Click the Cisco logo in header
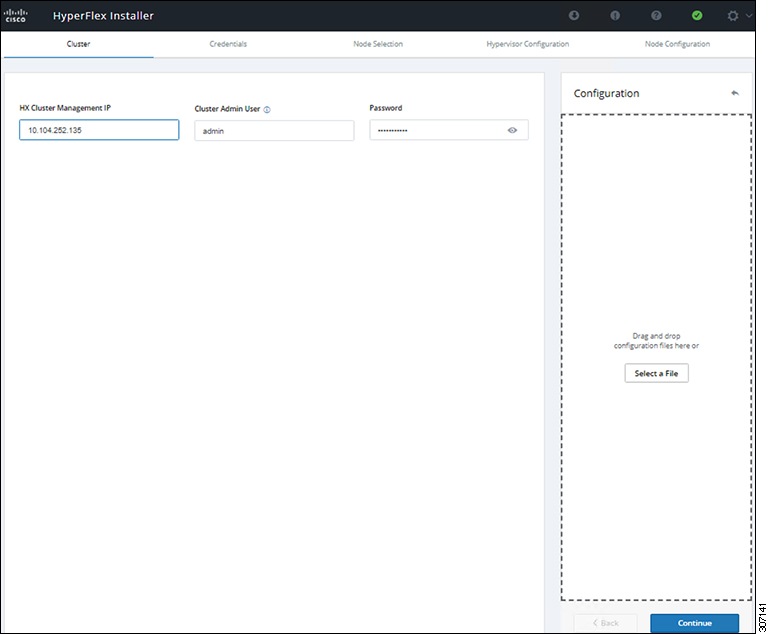Screen dimensions: 768x634 (x=15, y=15)
